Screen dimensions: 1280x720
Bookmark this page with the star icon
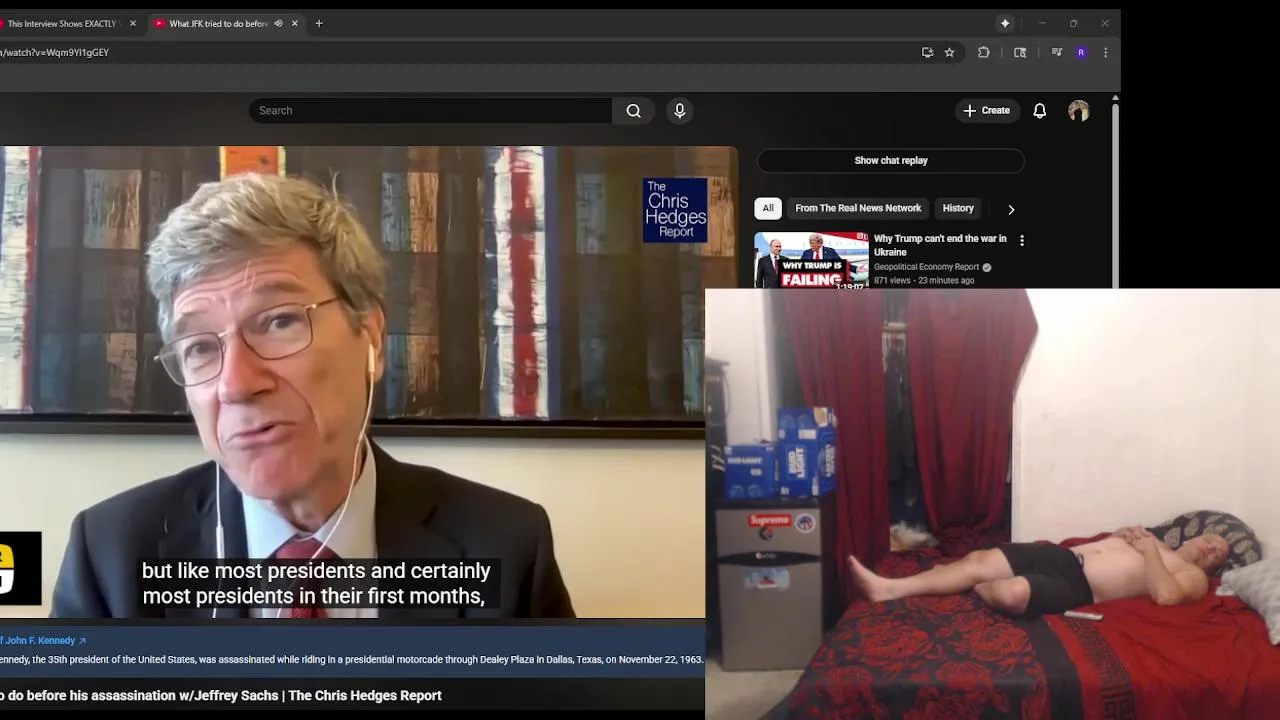pos(949,52)
